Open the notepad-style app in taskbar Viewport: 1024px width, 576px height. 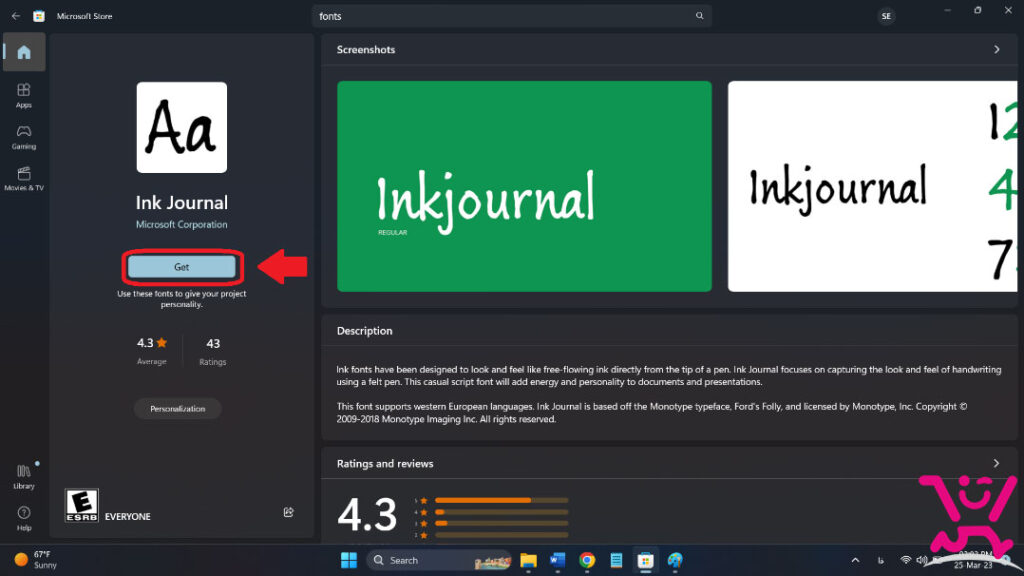point(616,560)
